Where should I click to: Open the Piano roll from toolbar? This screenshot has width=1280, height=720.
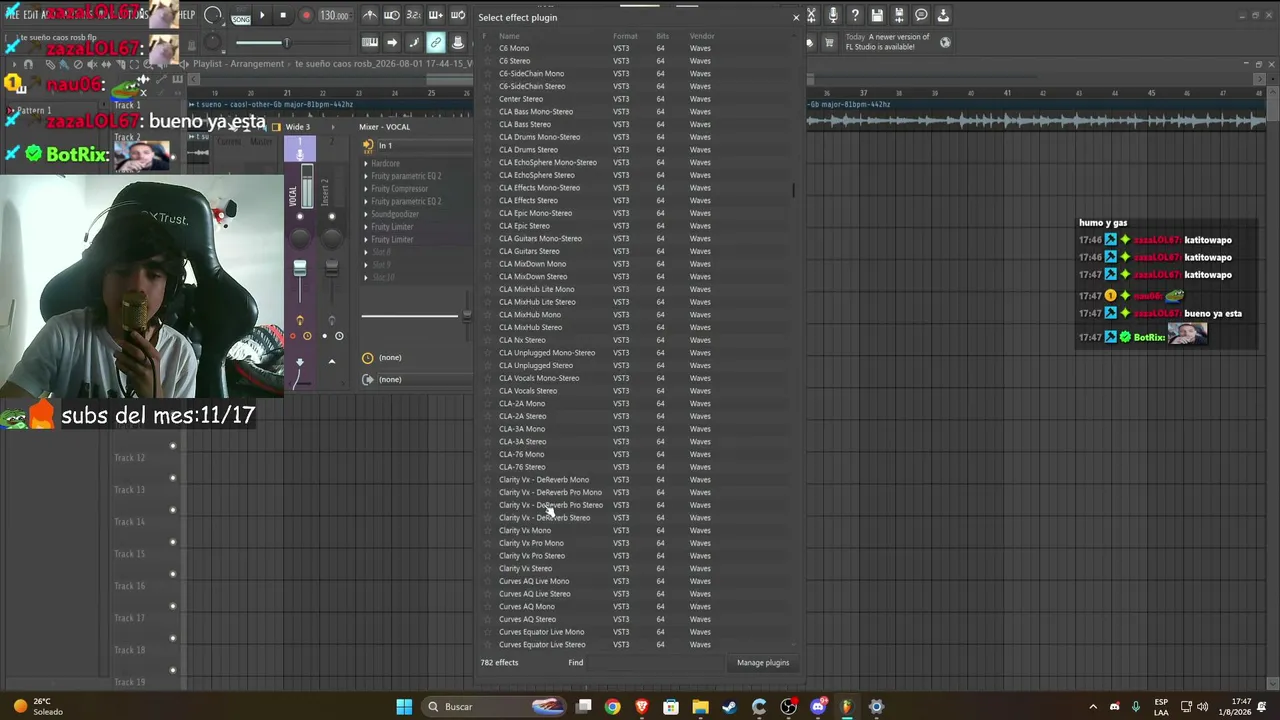pyautogui.click(x=370, y=43)
